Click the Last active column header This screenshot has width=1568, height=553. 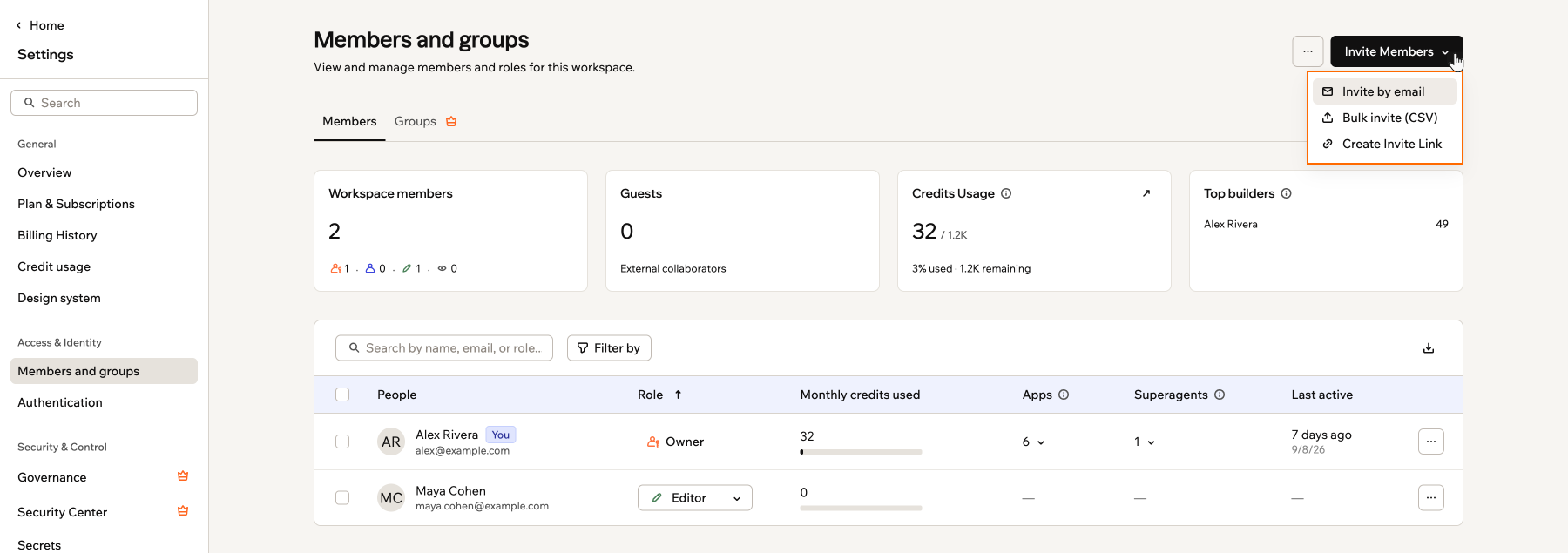1321,395
